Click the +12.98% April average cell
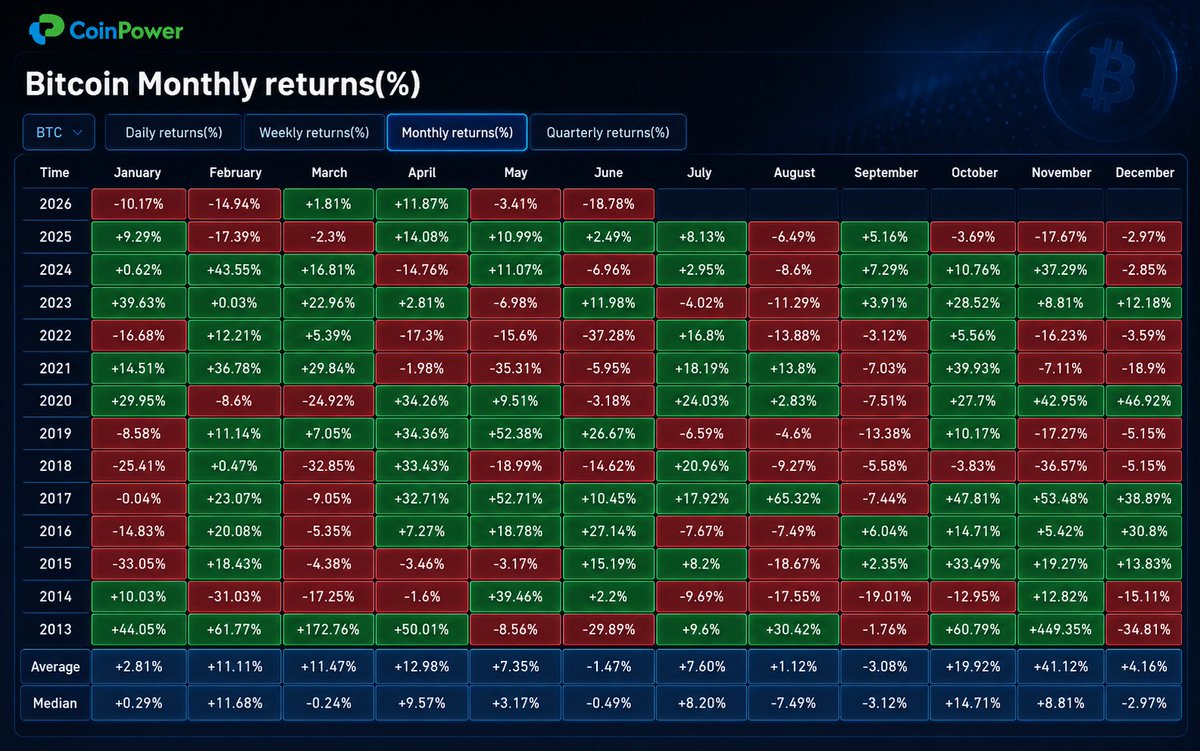1200x751 pixels. point(422,666)
